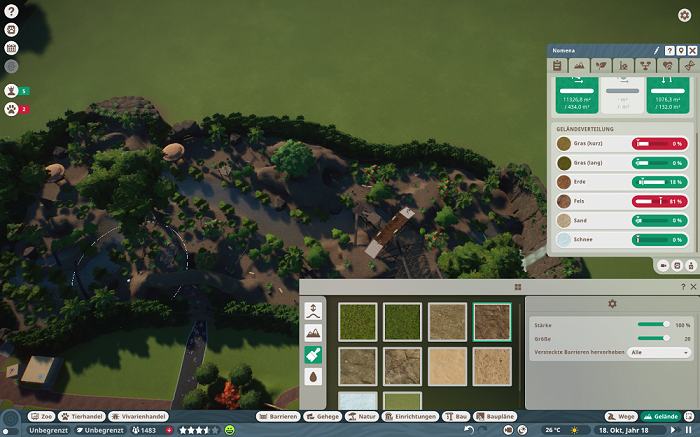This screenshot has width=700, height=437.
Task: Switch to the social hierarchy tab
Action: 646,66
